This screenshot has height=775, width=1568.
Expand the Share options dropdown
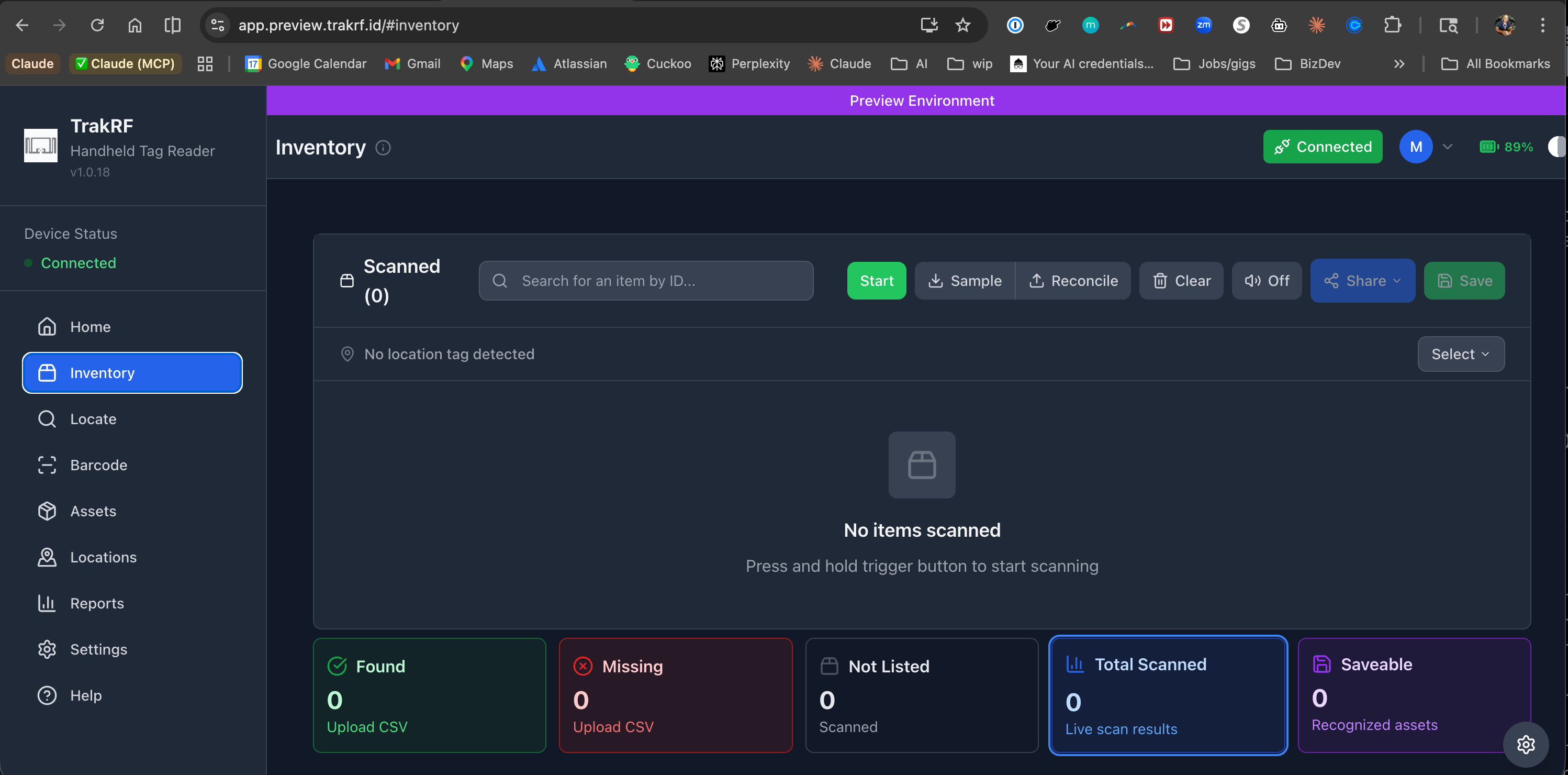[1362, 281]
